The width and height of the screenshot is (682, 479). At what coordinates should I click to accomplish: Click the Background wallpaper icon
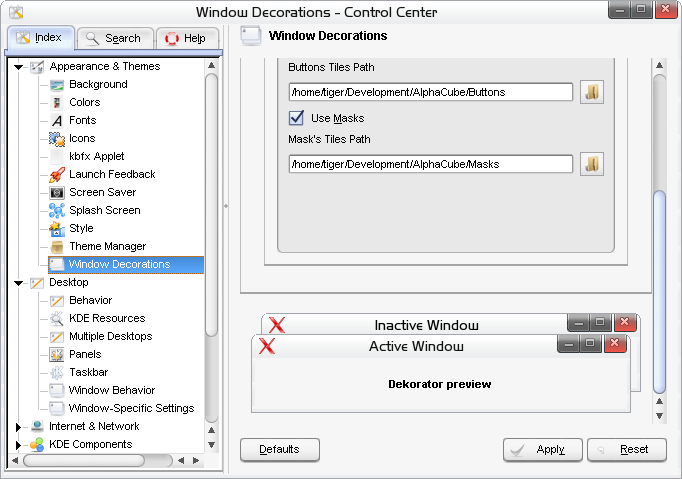[x=57, y=84]
